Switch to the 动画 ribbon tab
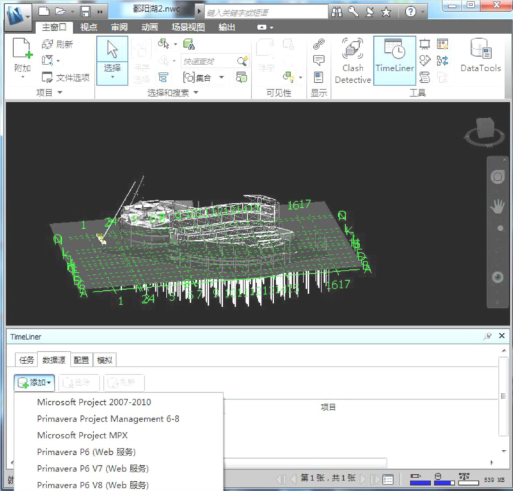This screenshot has height=492, width=514. click(150, 27)
